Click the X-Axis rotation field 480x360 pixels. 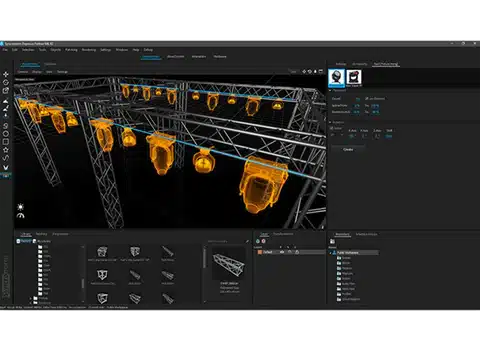click(352, 136)
